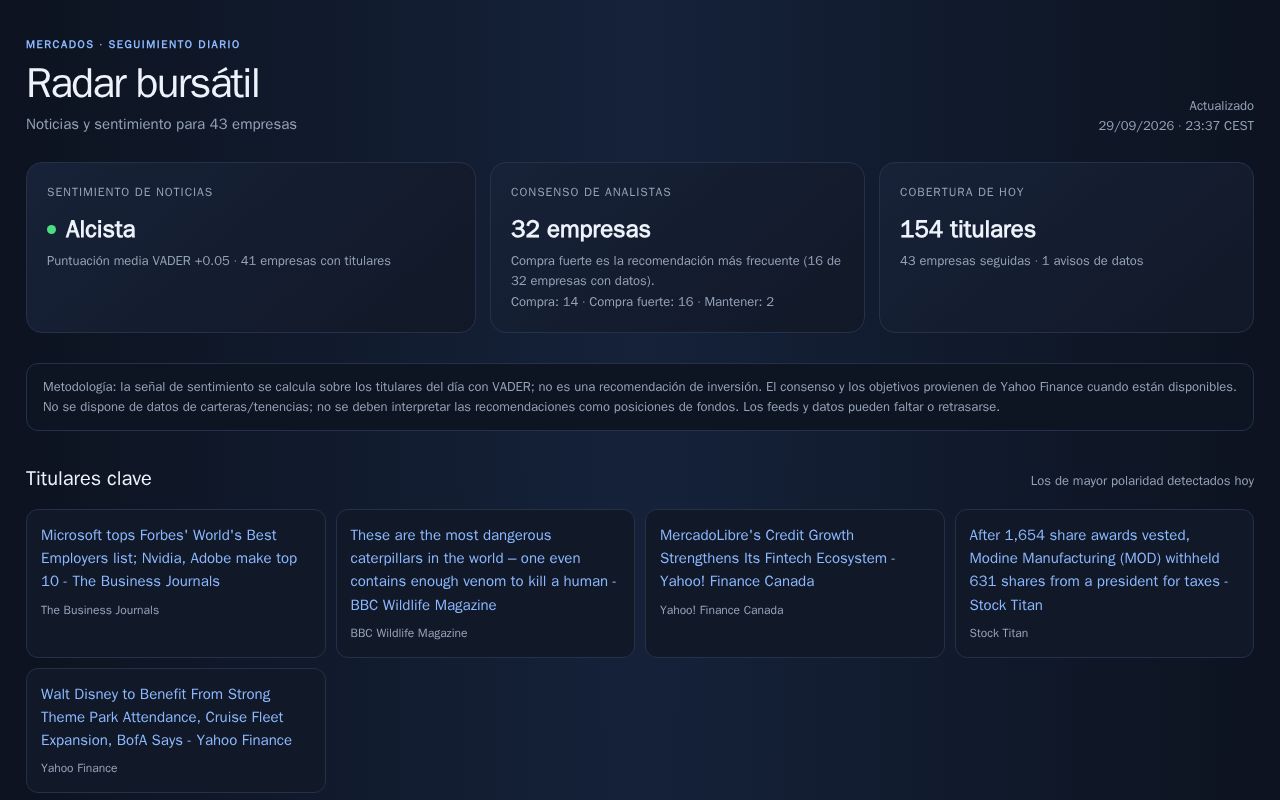Screen dimensions: 1280x800
Task: Click the Metodología disclaimer paragraph
Action: tap(640, 397)
